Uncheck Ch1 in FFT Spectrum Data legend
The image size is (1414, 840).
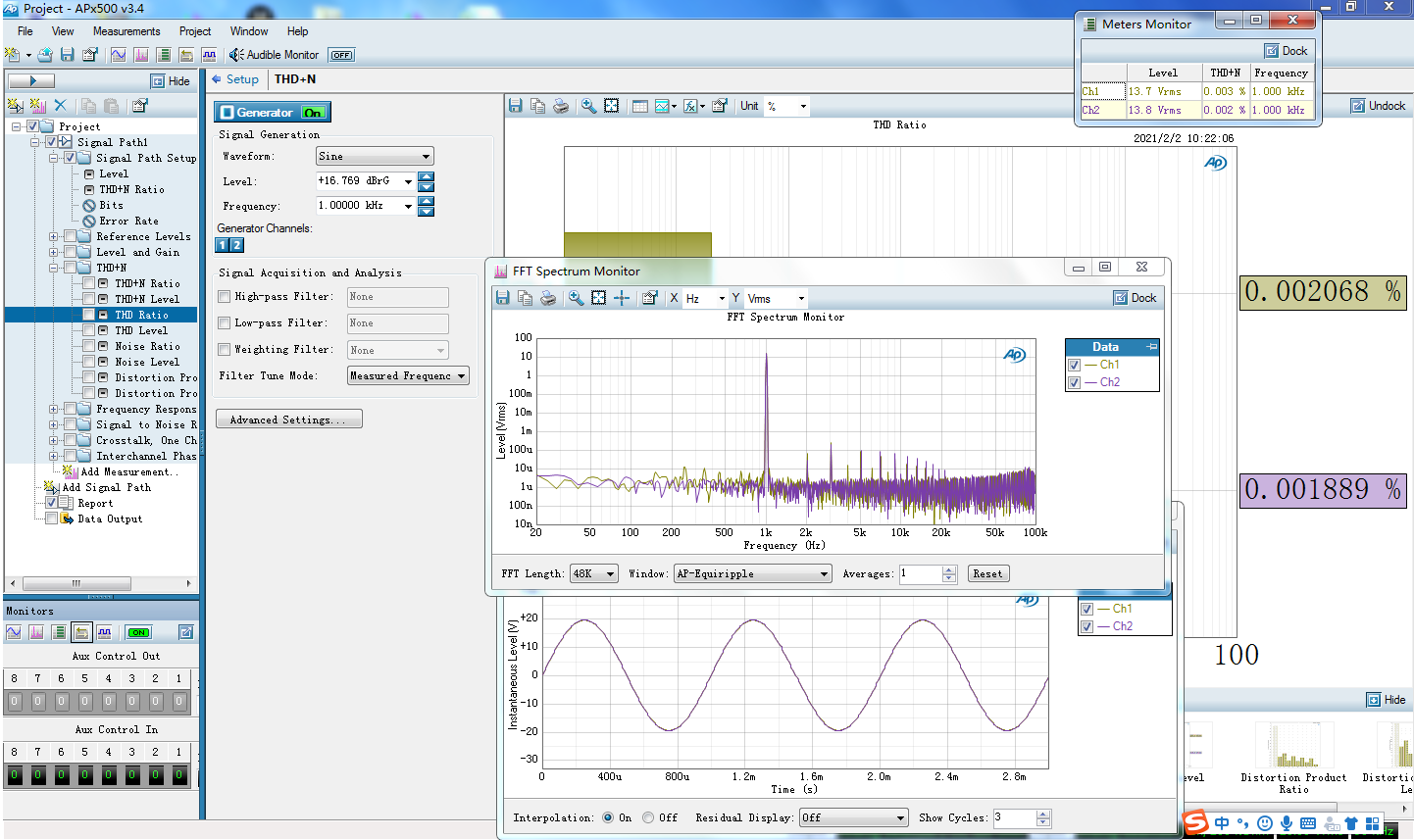1074,365
